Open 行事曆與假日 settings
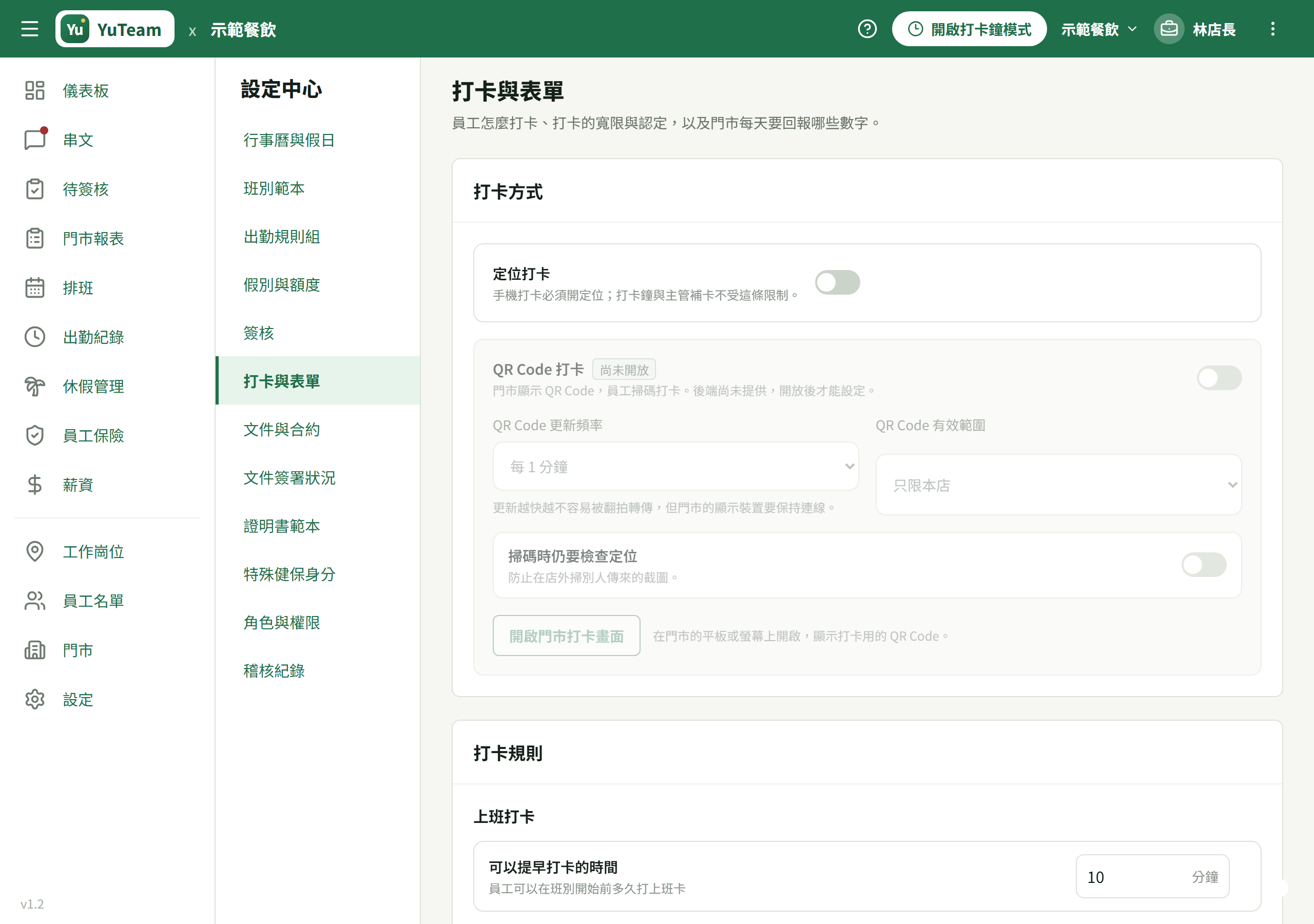This screenshot has height=924, width=1314. [x=318, y=140]
